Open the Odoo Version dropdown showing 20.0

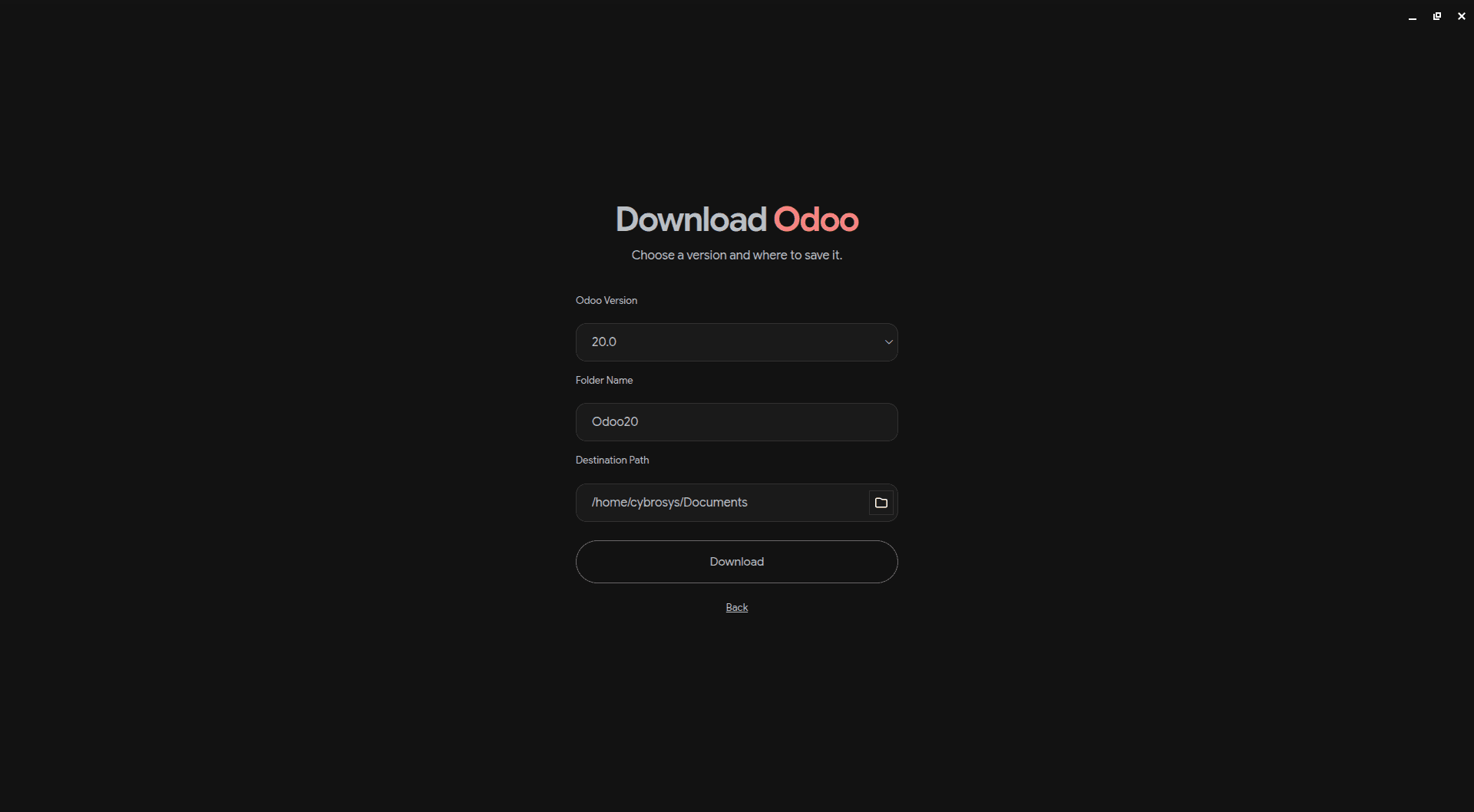click(x=736, y=342)
